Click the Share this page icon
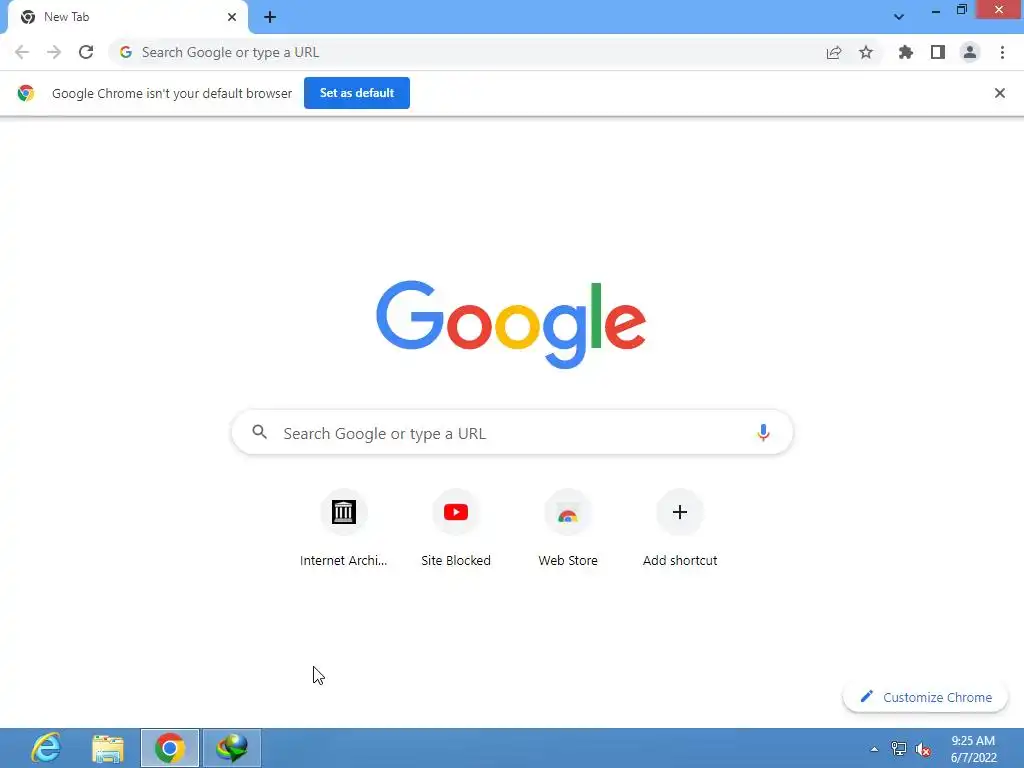1024x768 pixels. pyautogui.click(x=834, y=52)
